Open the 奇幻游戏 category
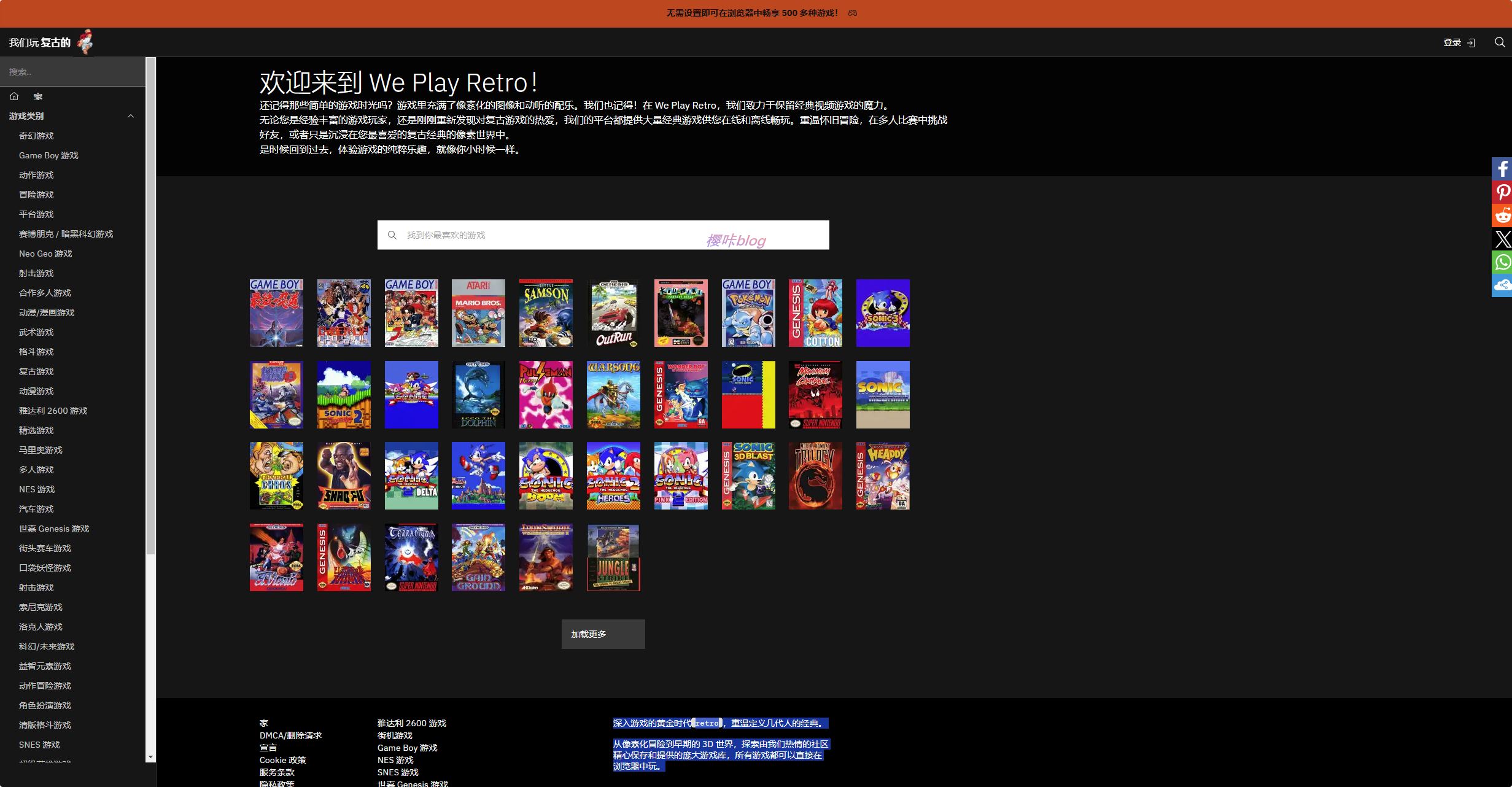 tap(36, 136)
